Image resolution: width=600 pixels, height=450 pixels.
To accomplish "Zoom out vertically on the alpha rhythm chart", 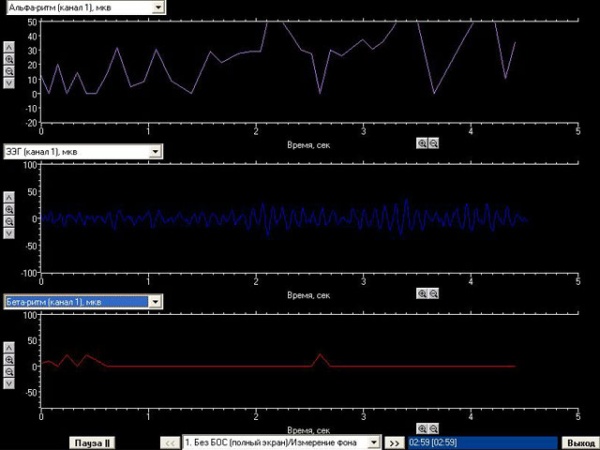I will [9, 71].
